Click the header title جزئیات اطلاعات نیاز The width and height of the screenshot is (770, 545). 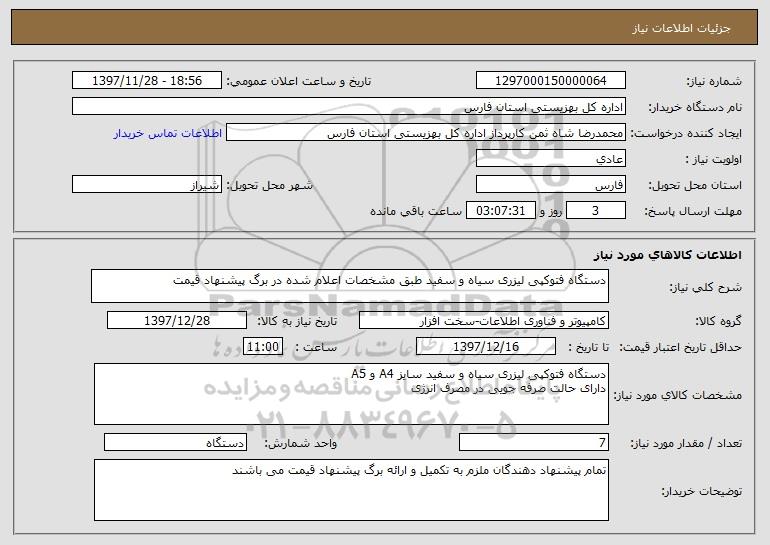(681, 28)
